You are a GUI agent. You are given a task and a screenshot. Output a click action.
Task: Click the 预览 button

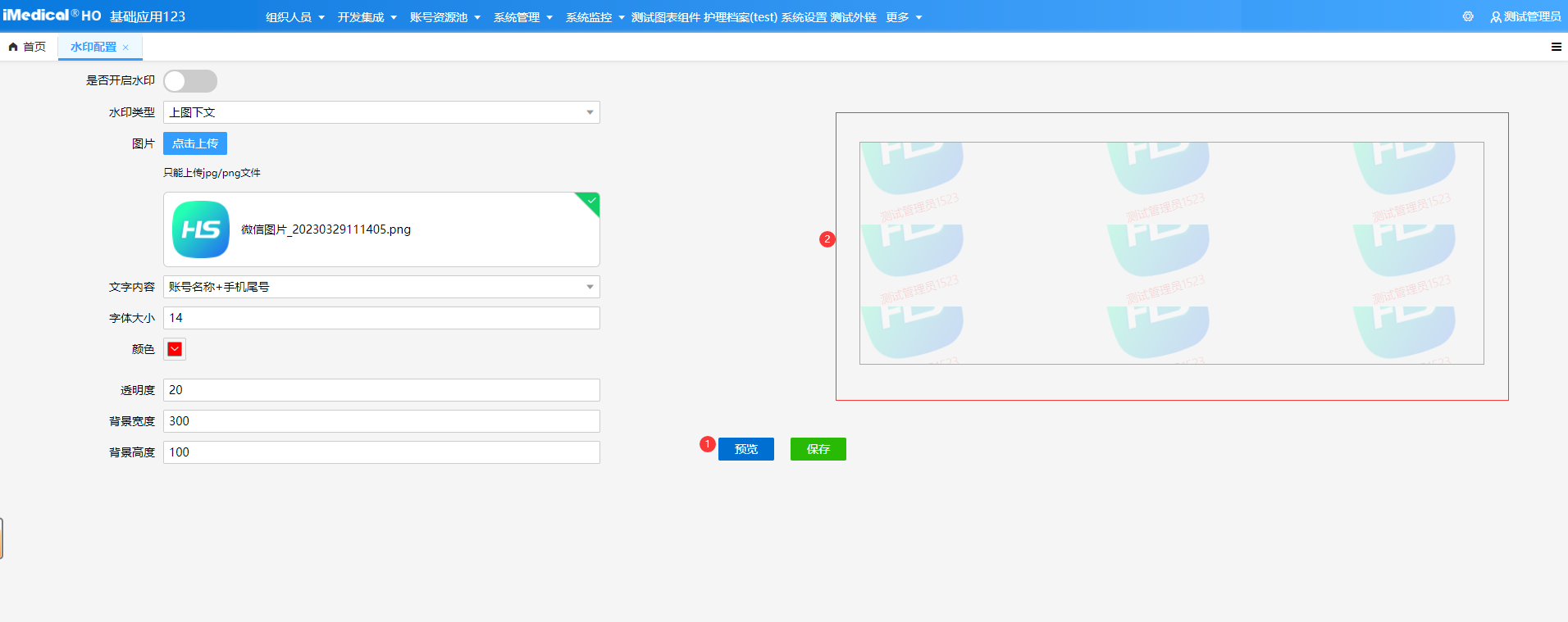[746, 449]
